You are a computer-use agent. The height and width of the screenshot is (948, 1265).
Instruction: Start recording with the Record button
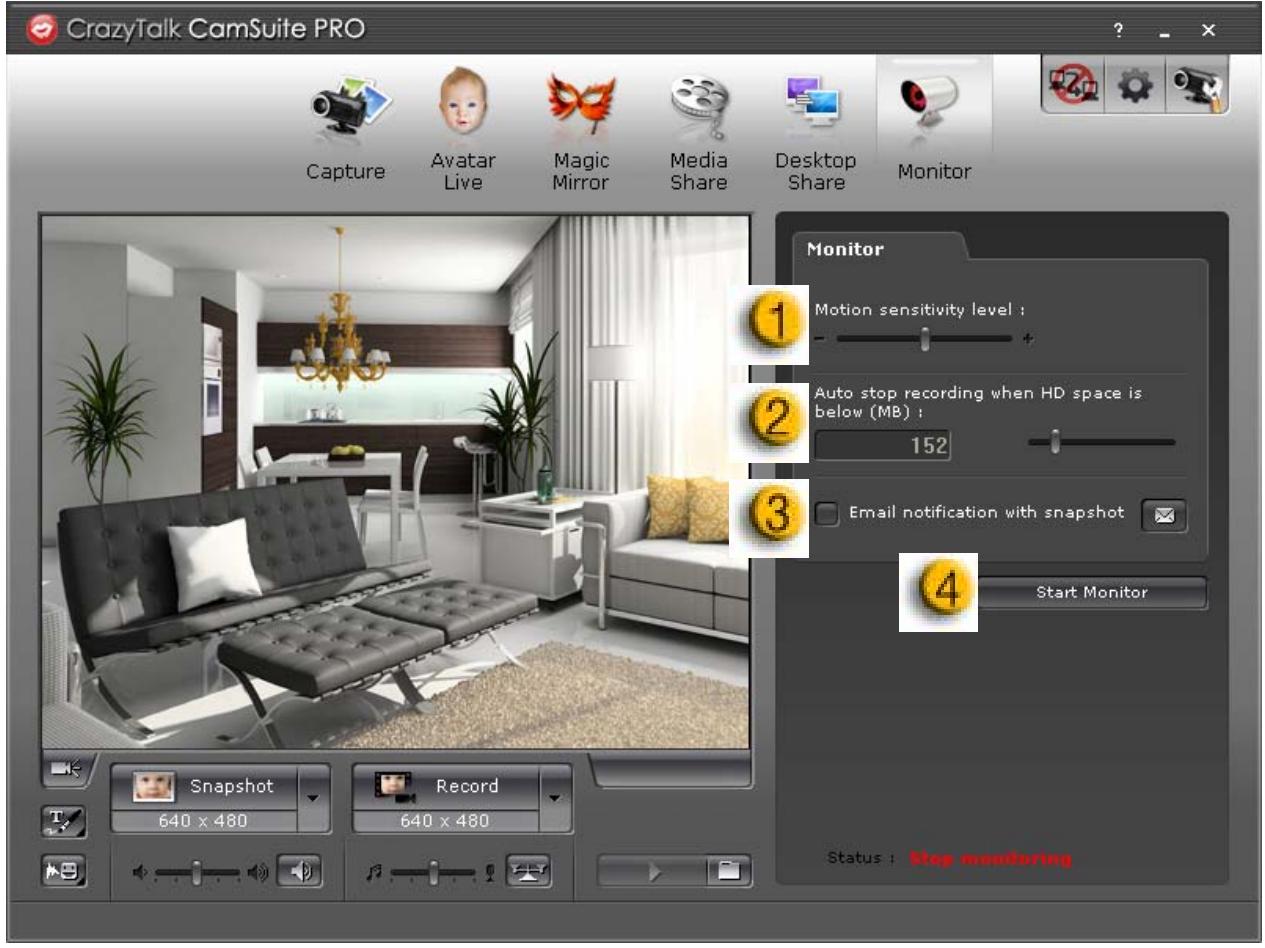(x=447, y=787)
